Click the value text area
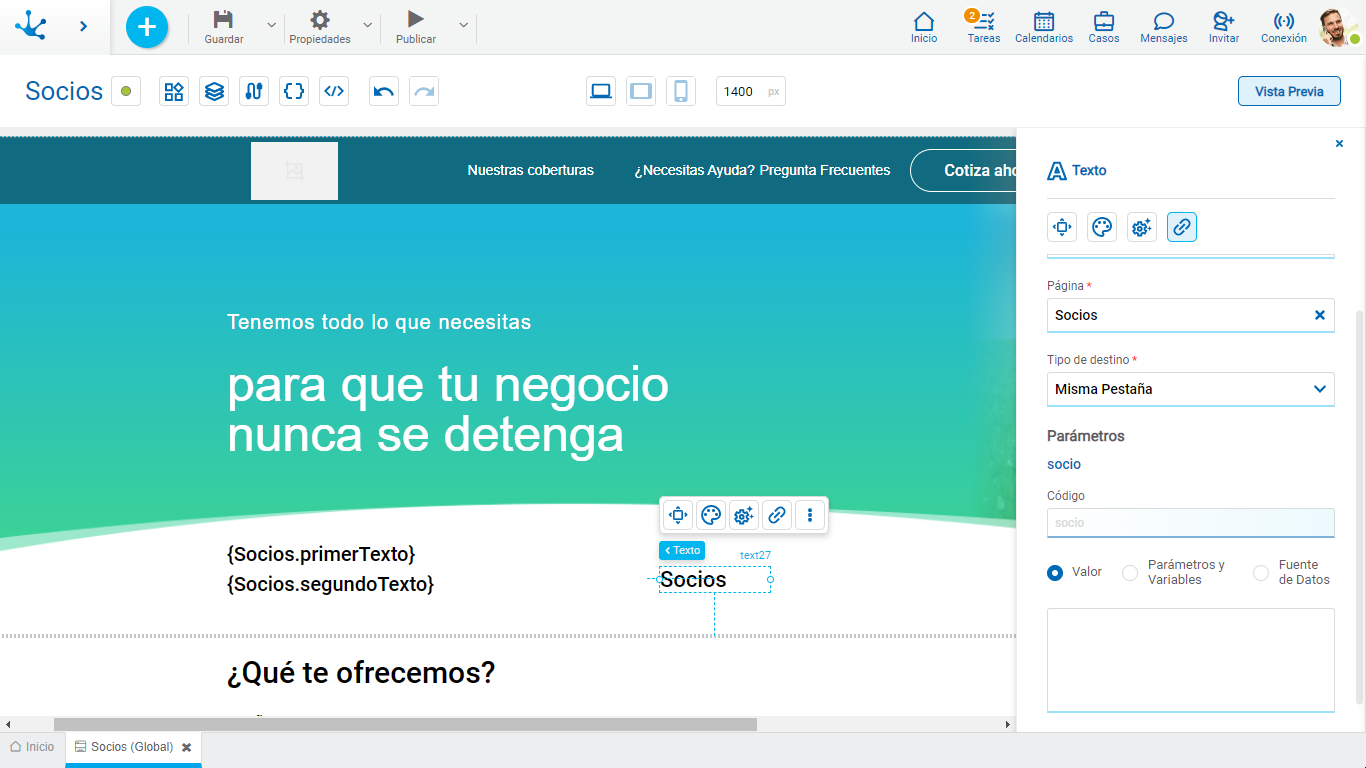The image size is (1366, 768). (x=1191, y=660)
